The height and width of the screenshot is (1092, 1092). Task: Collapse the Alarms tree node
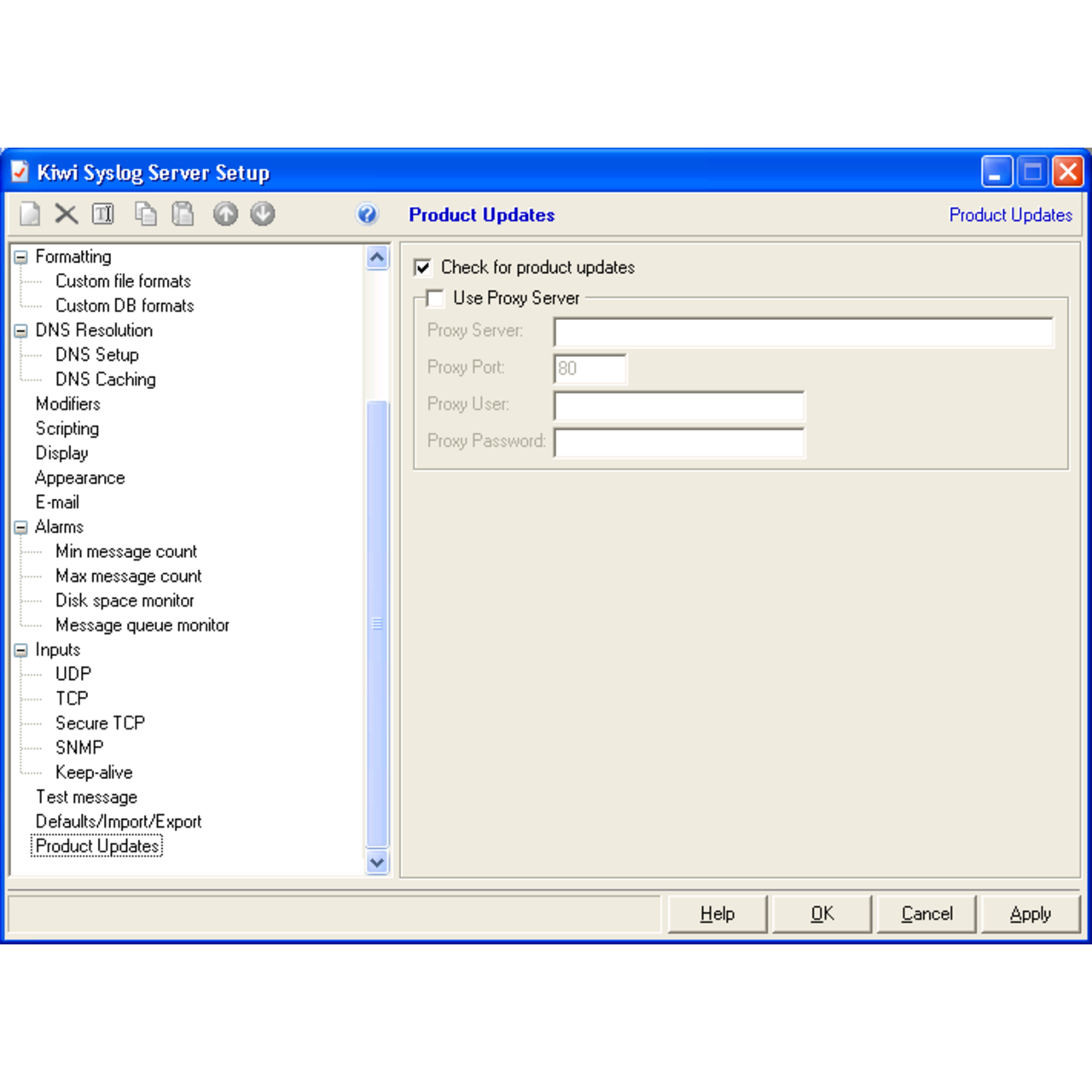pos(21,528)
